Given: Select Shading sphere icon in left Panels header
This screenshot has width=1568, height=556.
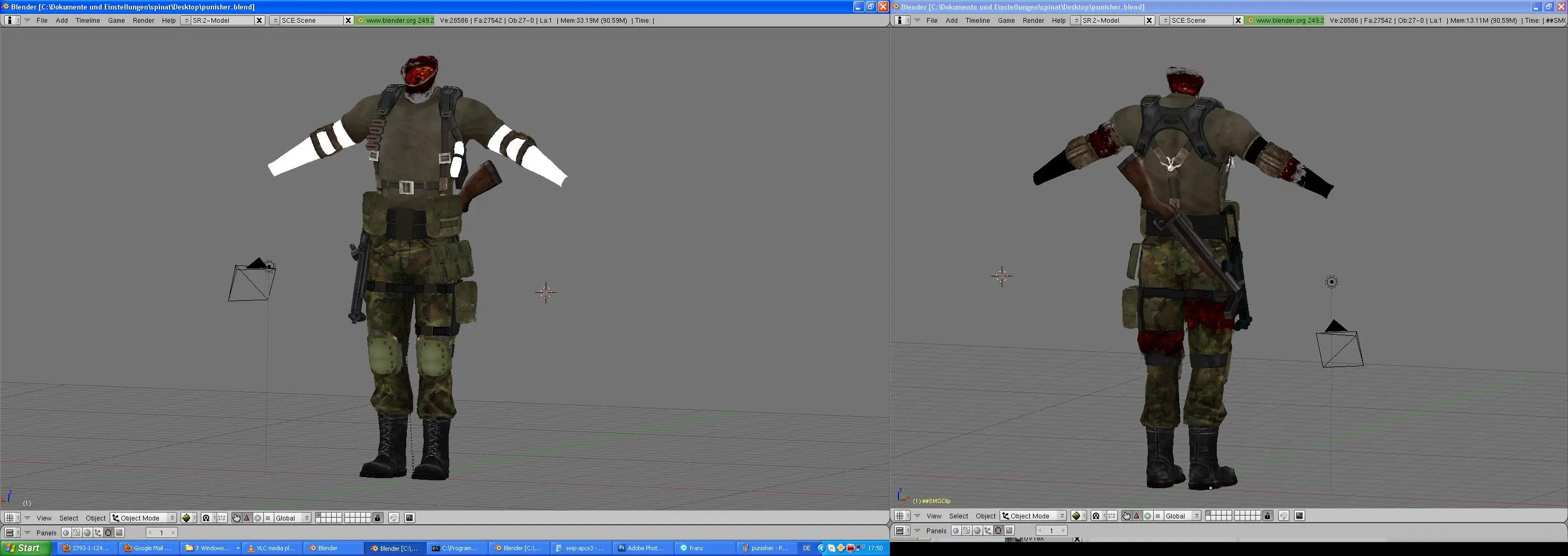Looking at the screenshot, I should (x=87, y=533).
